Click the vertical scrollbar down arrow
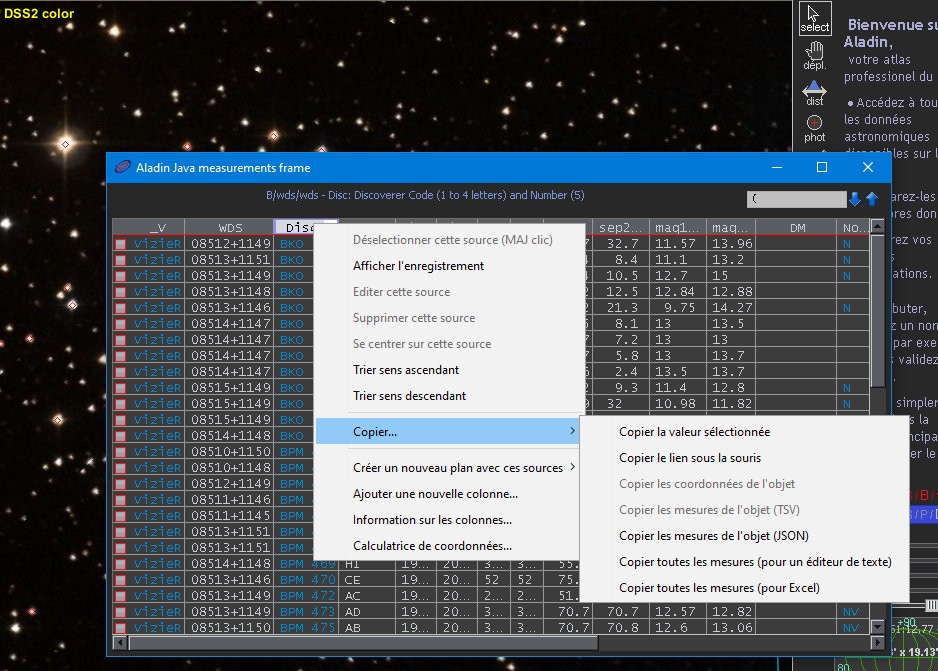The height and width of the screenshot is (671, 938). 877,627
